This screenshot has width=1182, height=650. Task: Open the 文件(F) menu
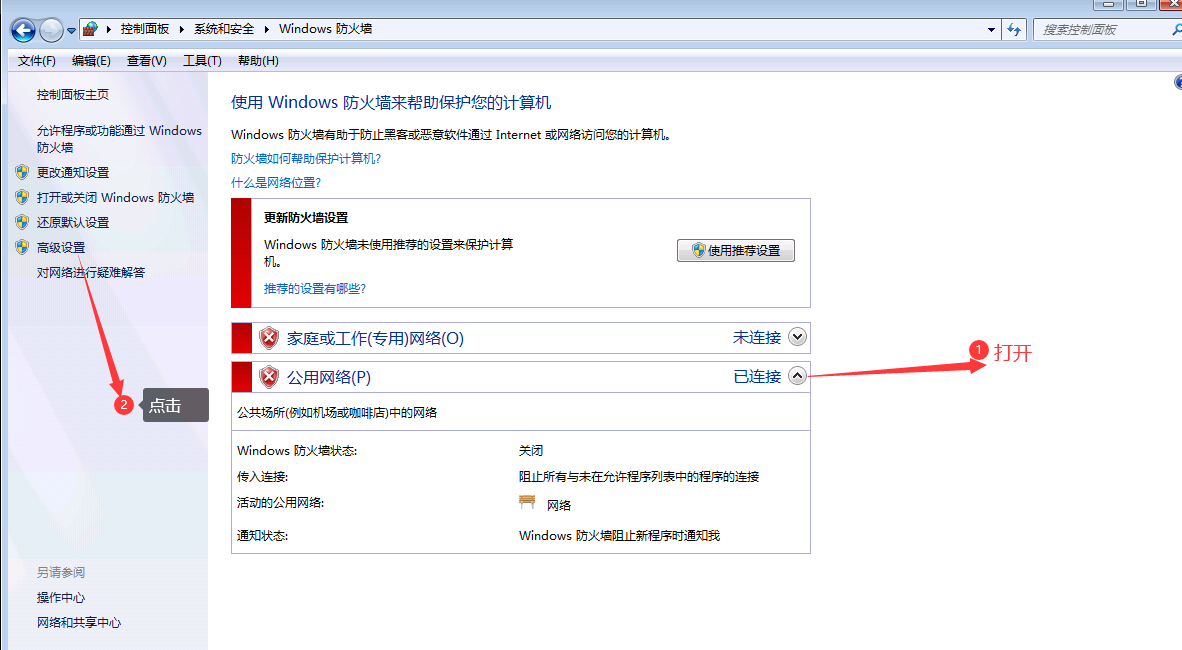point(37,60)
